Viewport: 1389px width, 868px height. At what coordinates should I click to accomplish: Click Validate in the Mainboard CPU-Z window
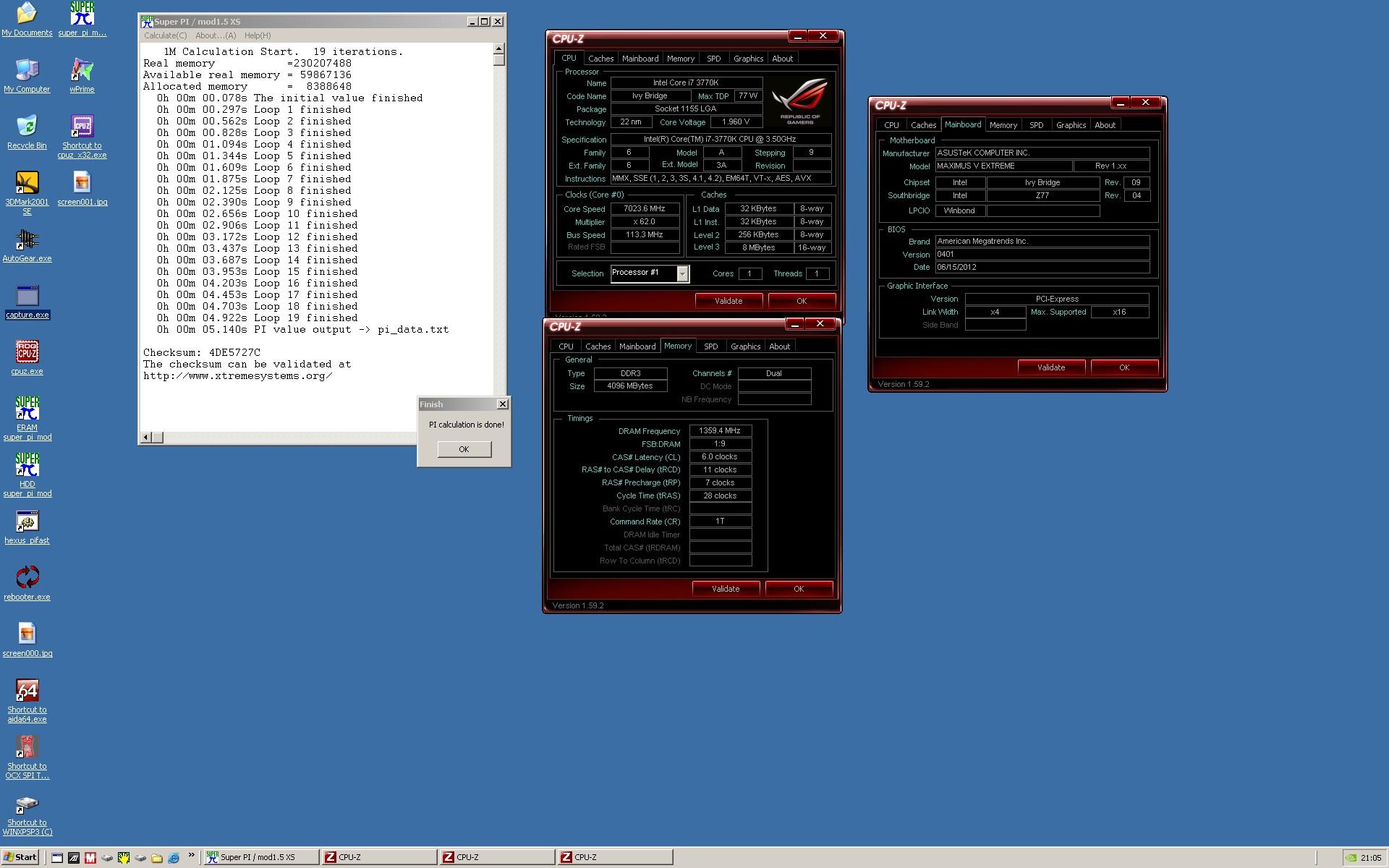tap(1051, 367)
